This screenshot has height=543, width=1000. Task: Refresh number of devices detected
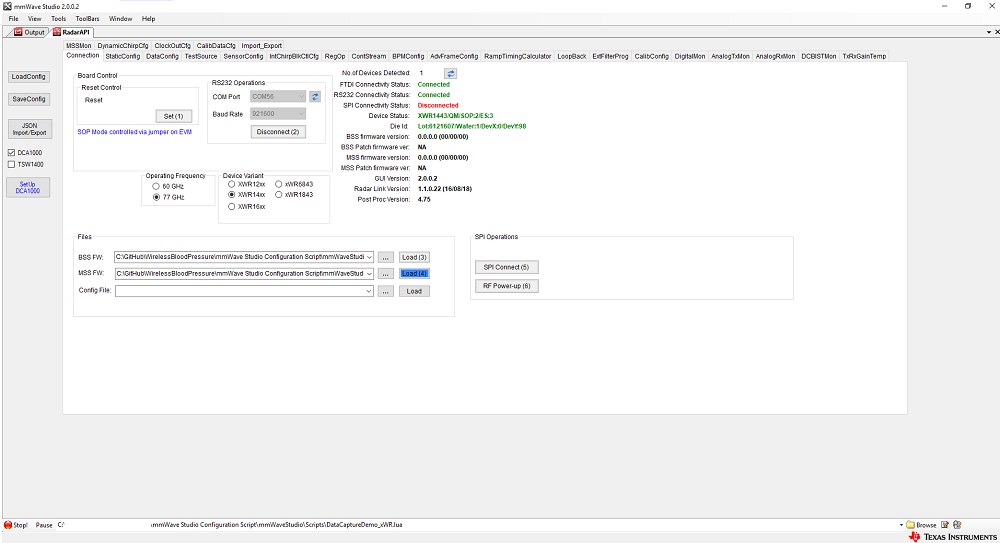[450, 73]
